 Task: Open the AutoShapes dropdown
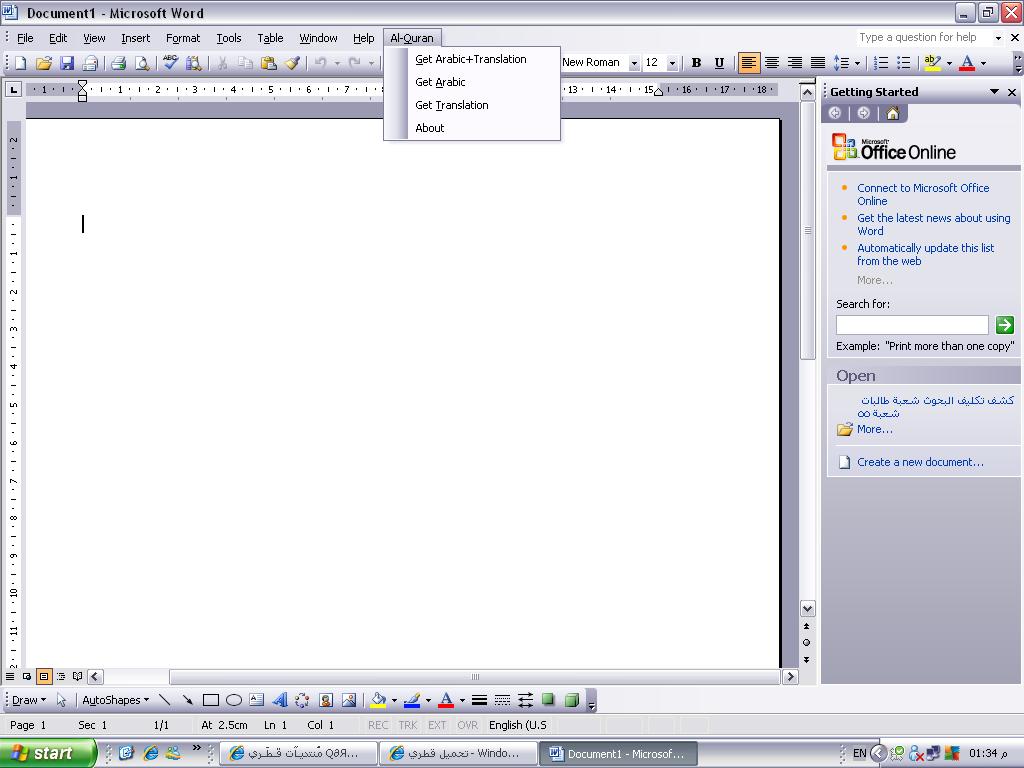116,700
